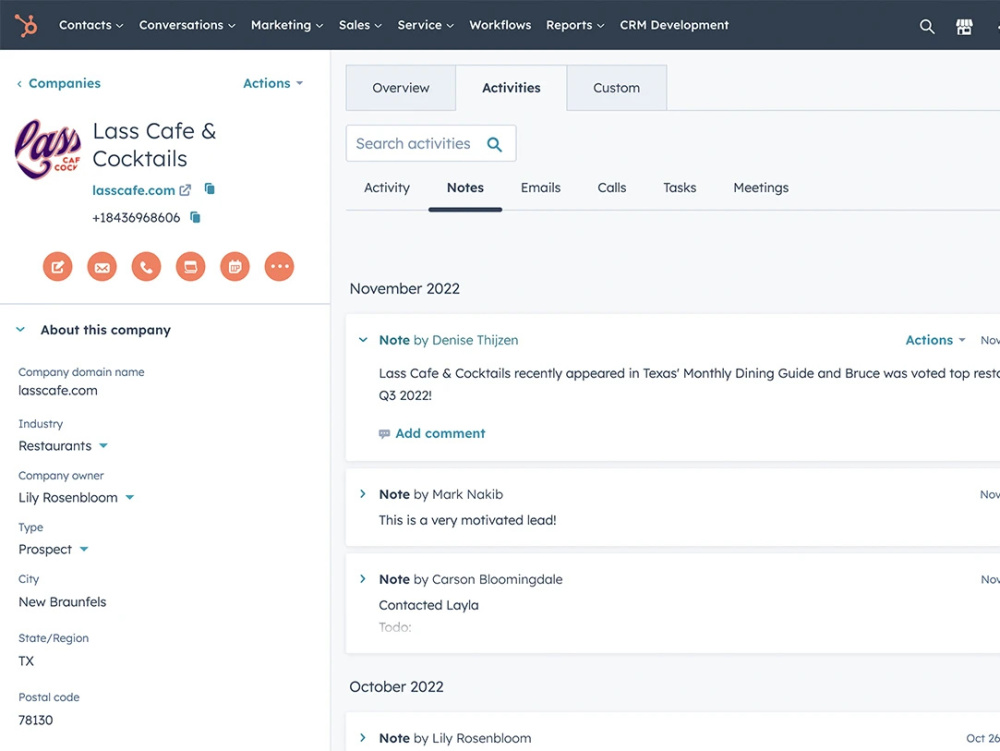Click Add comment on Denise's note
Screen dimensions: 1000x751
point(440,434)
